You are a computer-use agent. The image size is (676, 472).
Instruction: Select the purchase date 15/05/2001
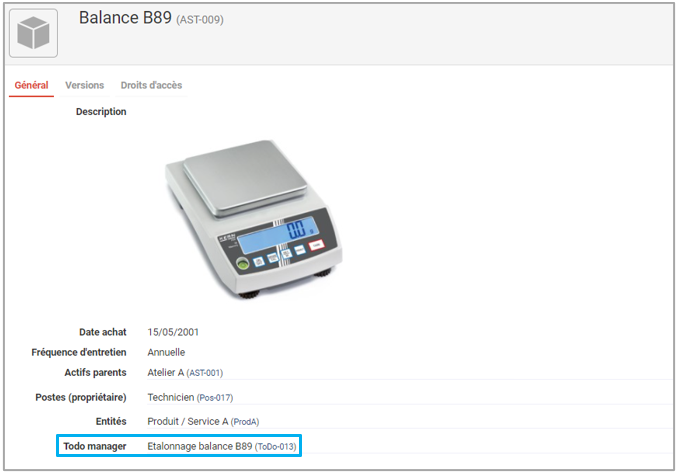tap(174, 332)
